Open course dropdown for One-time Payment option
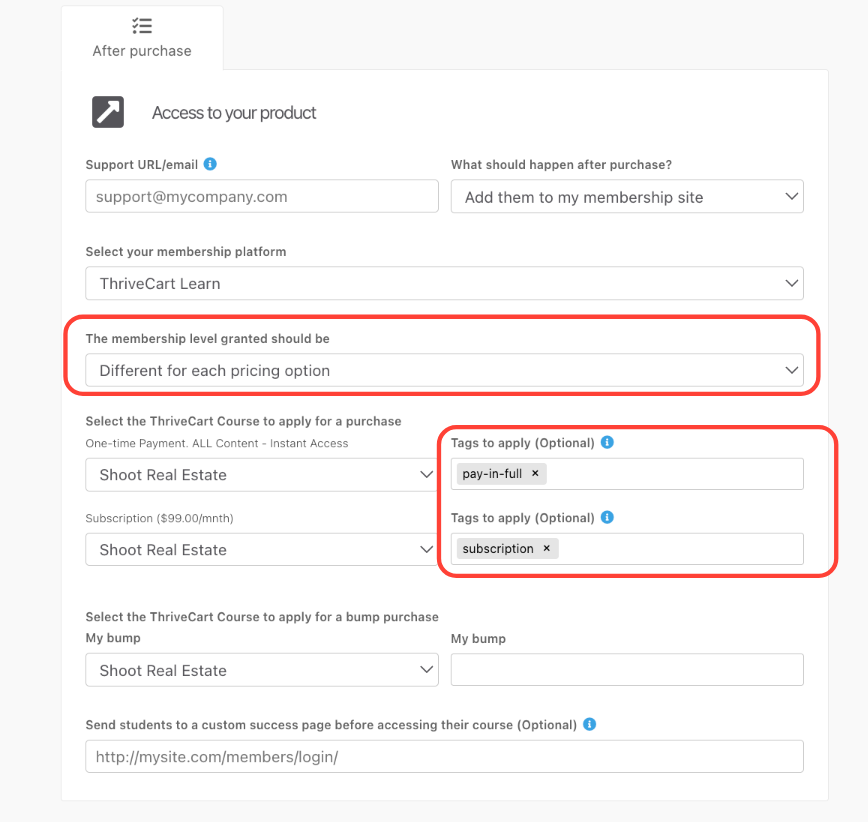868x822 pixels. (x=261, y=475)
